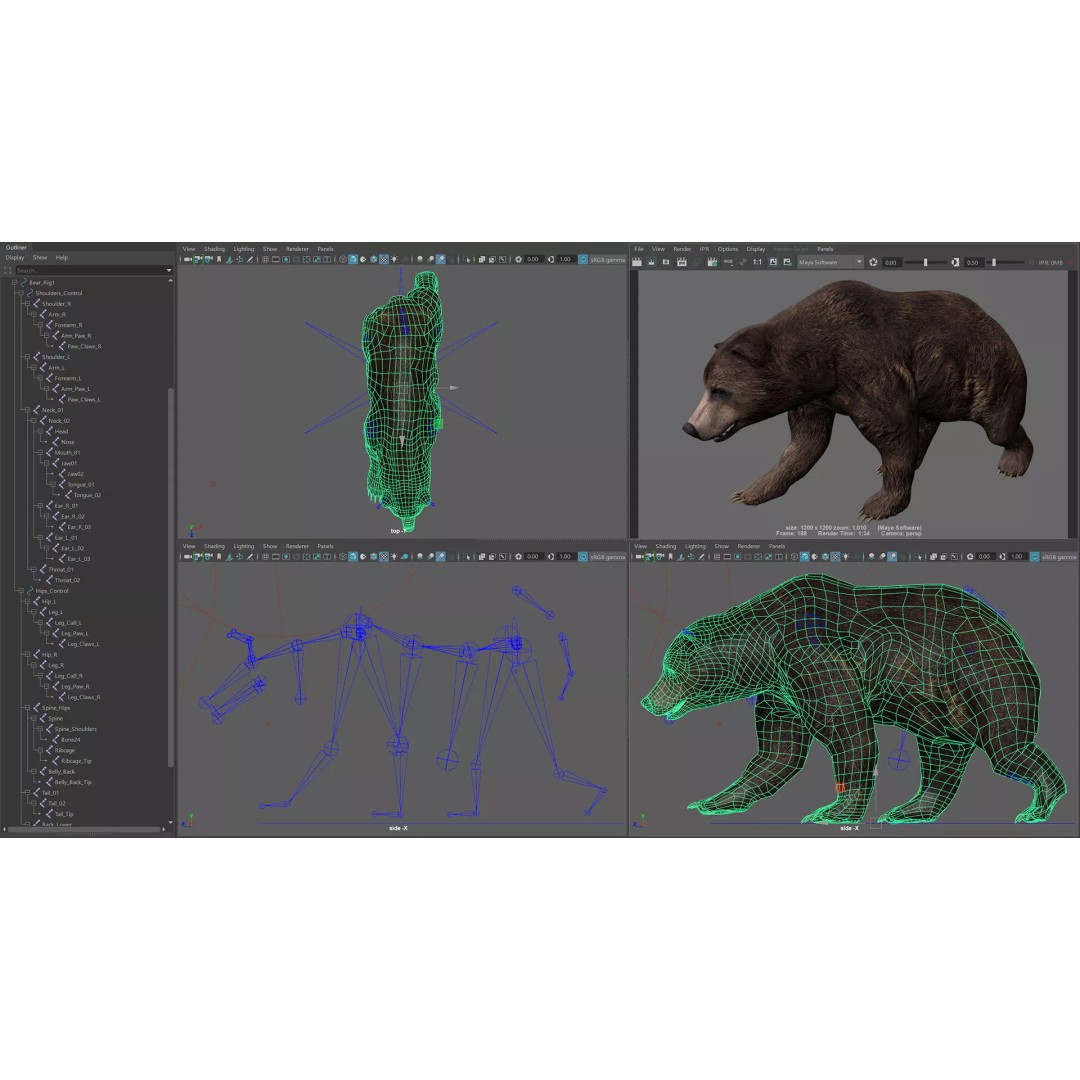The height and width of the screenshot is (1080, 1080).
Task: Click camera icon in bottom-right viewport toolbar
Action: [x=638, y=557]
